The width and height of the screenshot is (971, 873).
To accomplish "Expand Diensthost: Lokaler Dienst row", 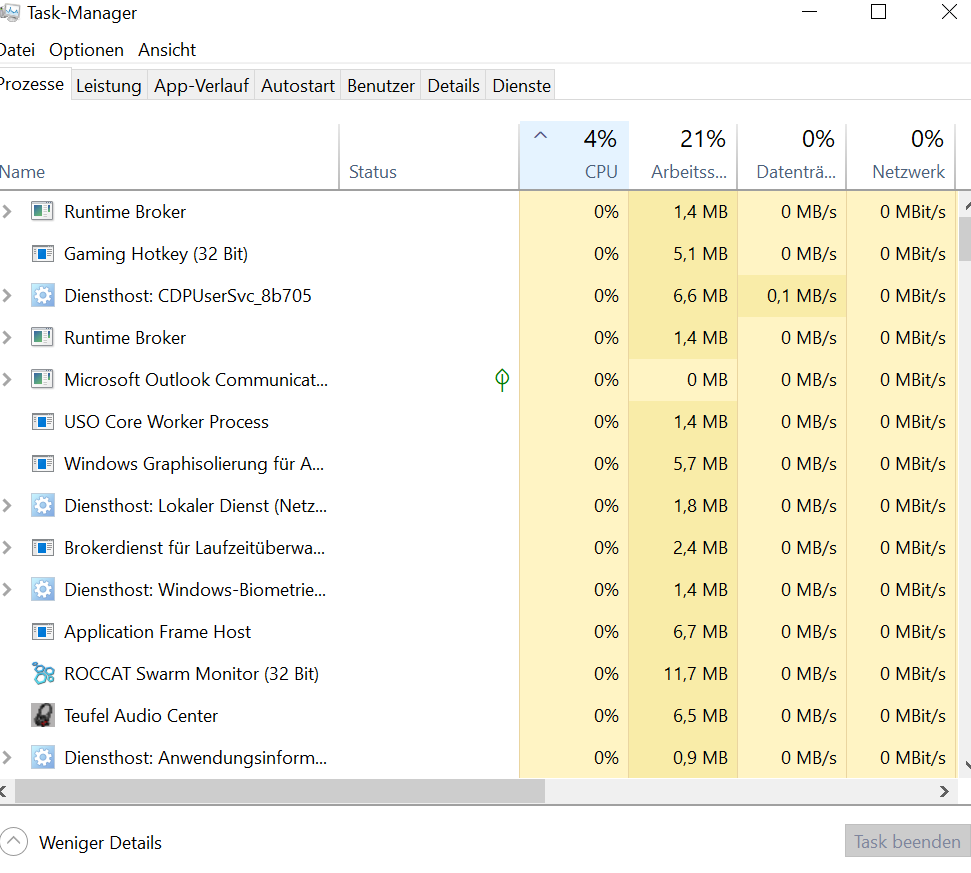I will point(7,506).
